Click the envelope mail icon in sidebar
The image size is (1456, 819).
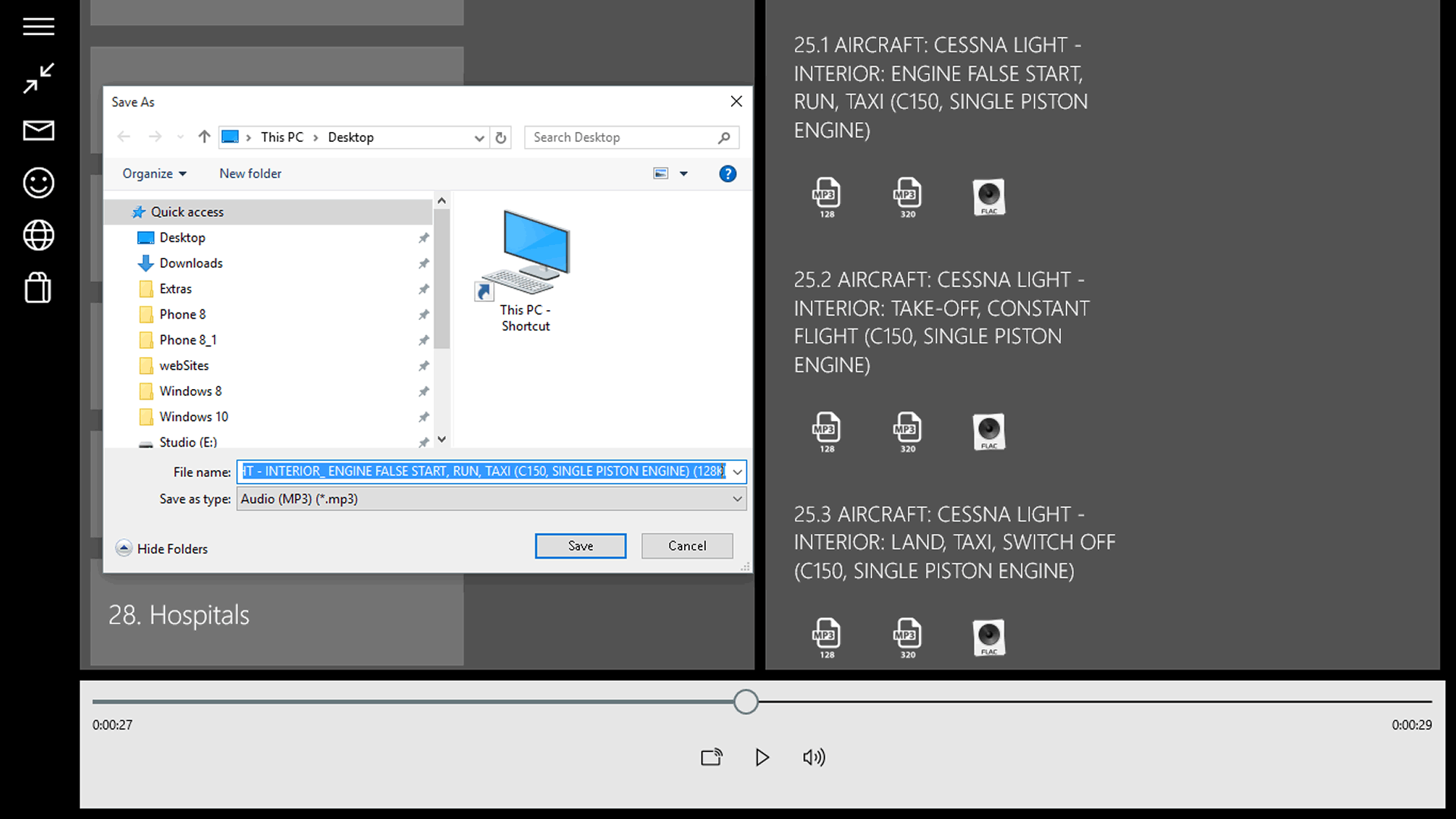click(x=38, y=130)
